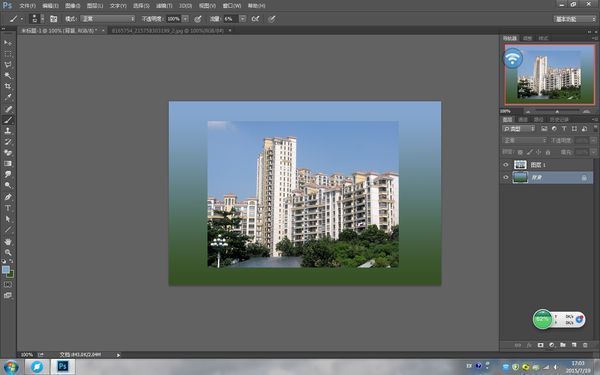This screenshot has width=600, height=375.
Task: Click the Navigator zoom slider handle
Action: pos(557,111)
